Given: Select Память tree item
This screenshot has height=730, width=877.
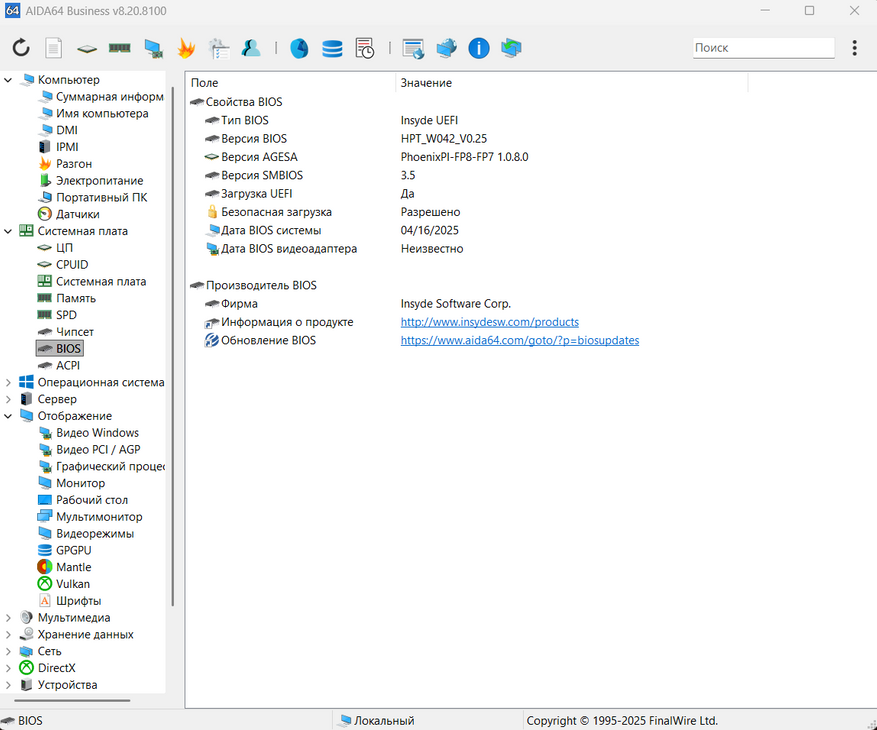Looking at the screenshot, I should (67, 298).
